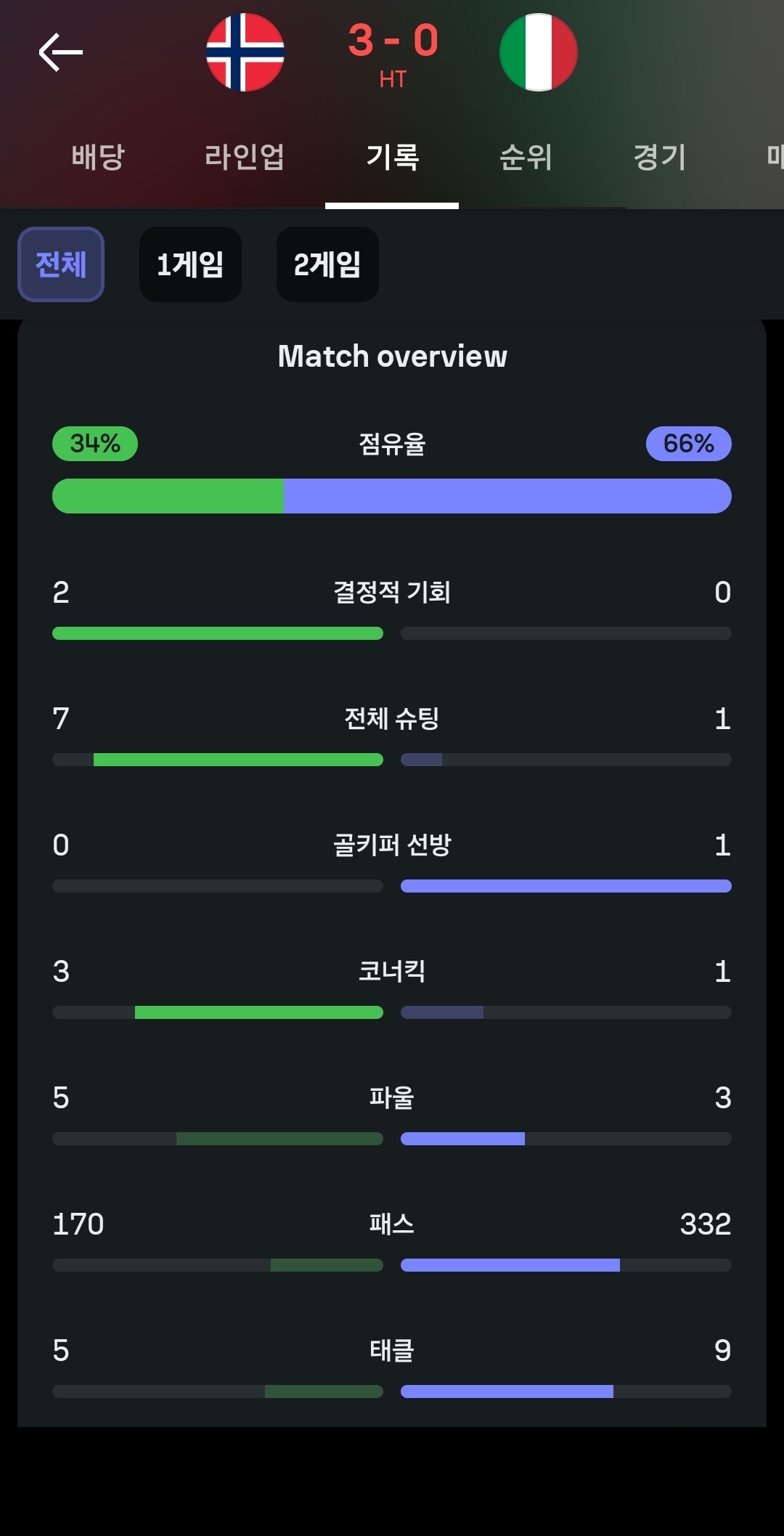Tap the HT match status label

pos(393,79)
